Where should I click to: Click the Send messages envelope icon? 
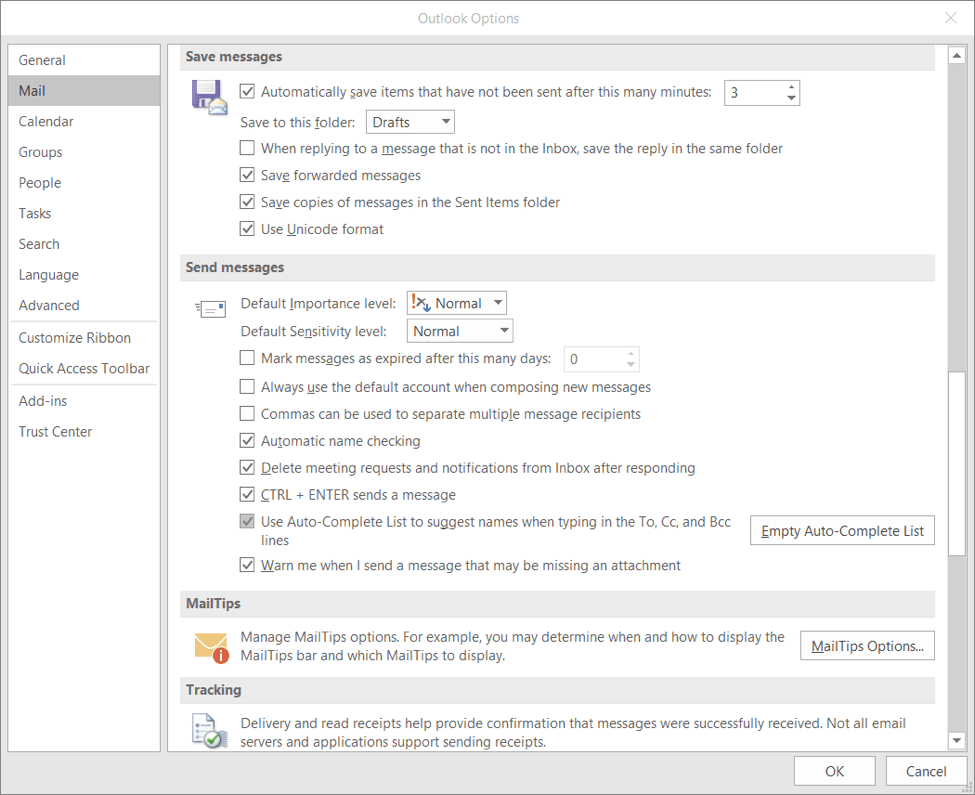pos(210,309)
